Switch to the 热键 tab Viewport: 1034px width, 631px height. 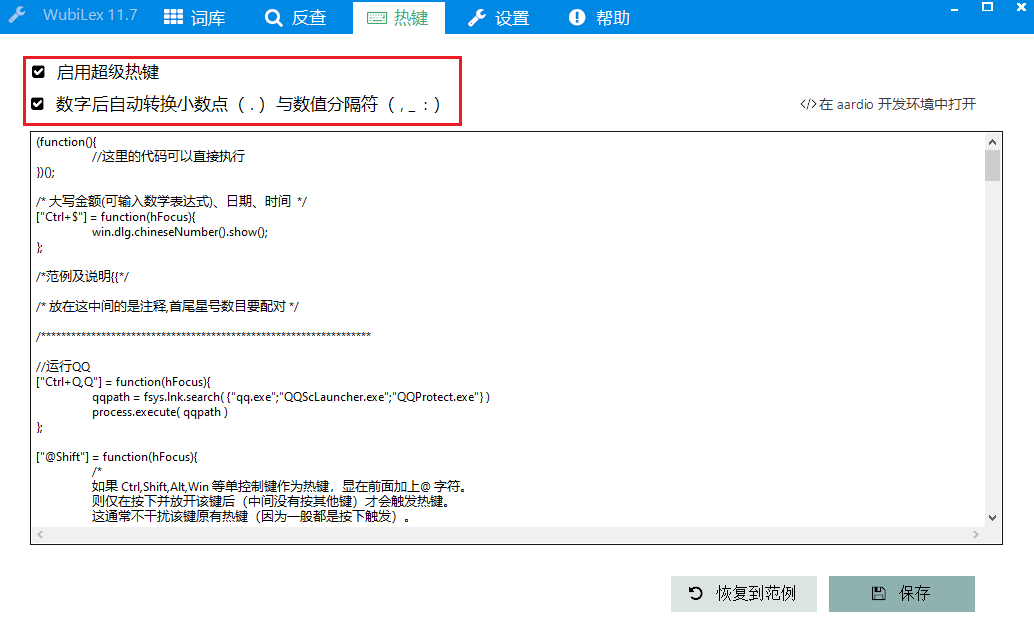(x=397, y=17)
